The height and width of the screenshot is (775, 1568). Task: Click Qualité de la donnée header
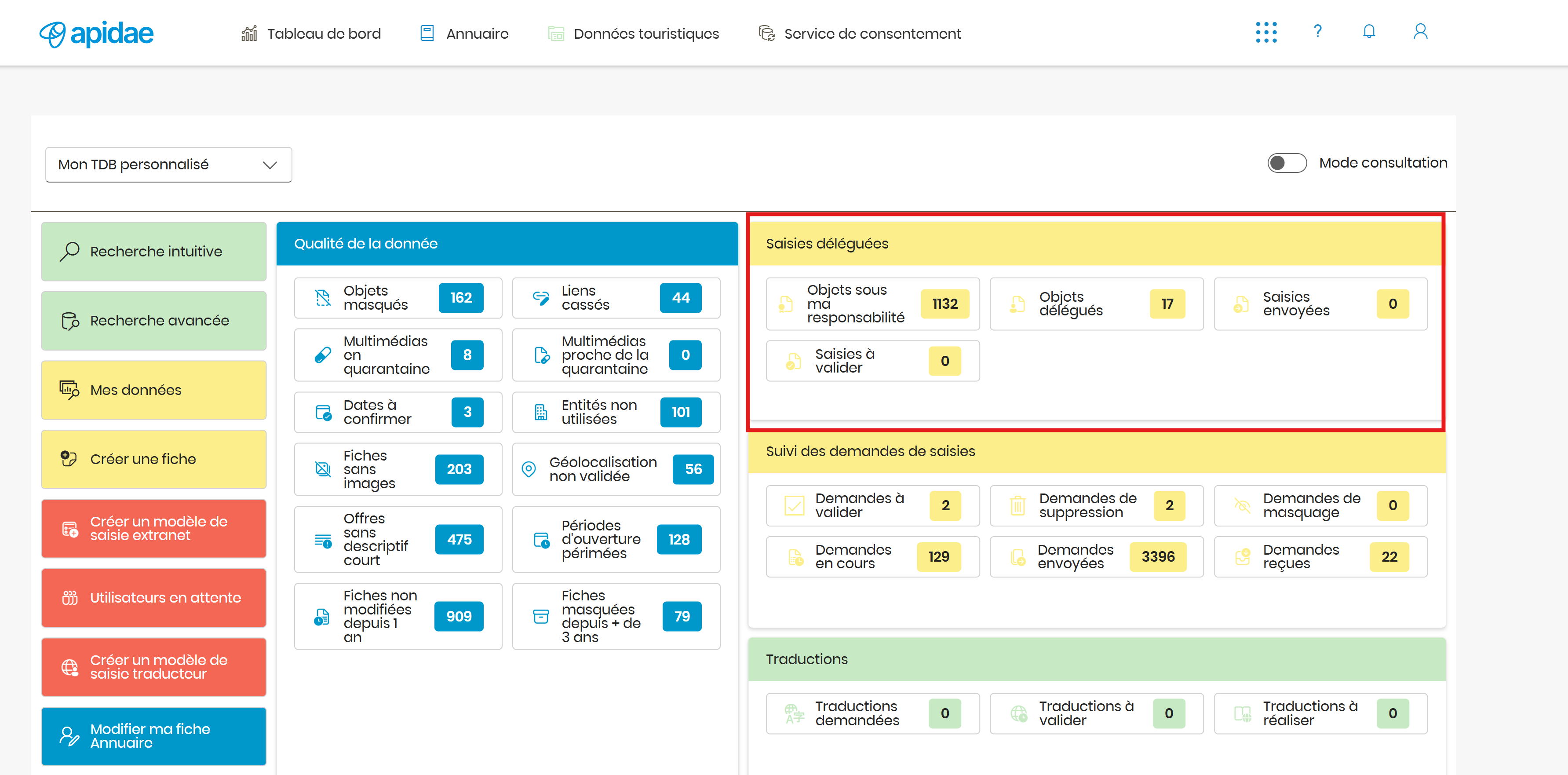coord(507,244)
